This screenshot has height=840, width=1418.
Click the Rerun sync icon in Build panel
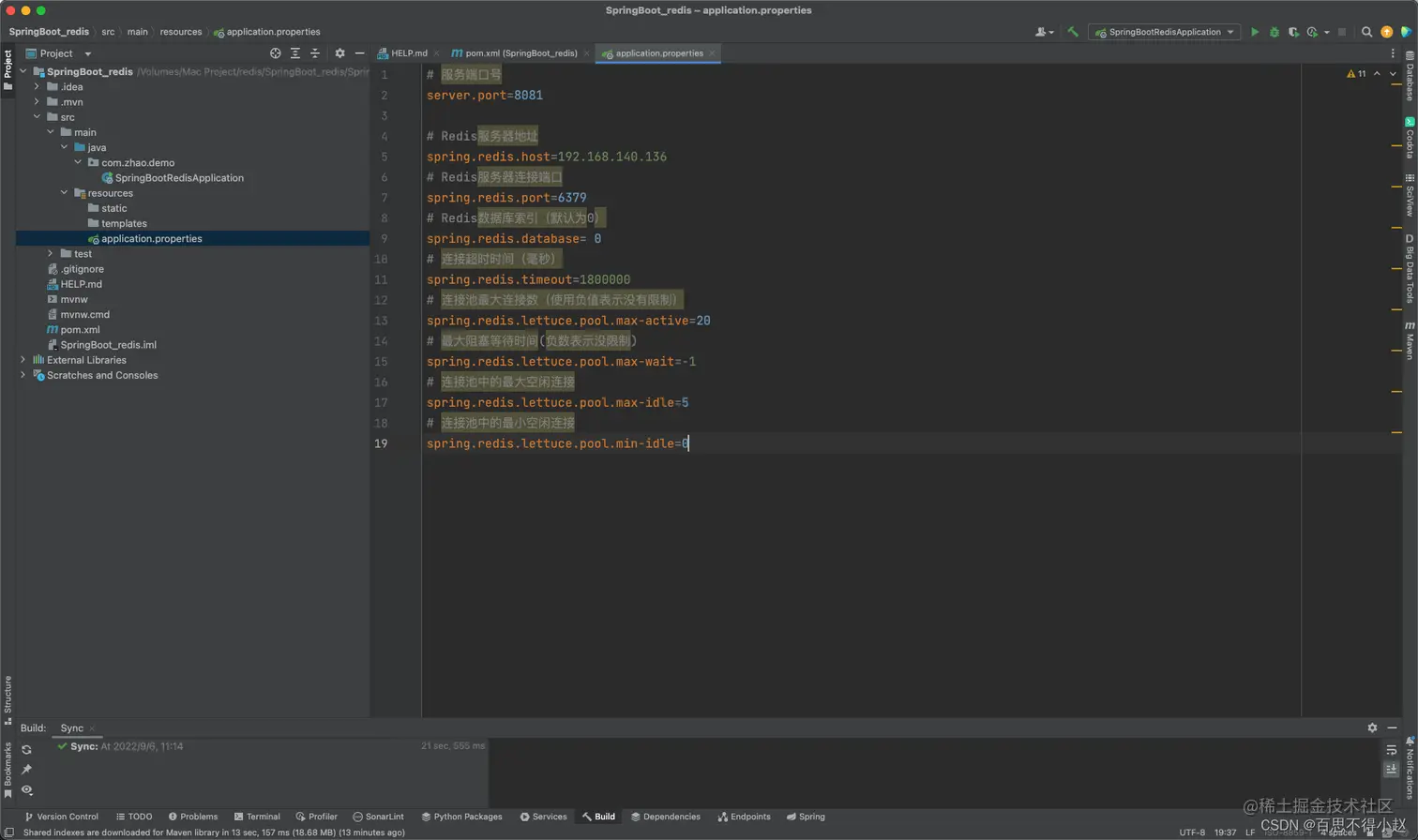click(26, 750)
